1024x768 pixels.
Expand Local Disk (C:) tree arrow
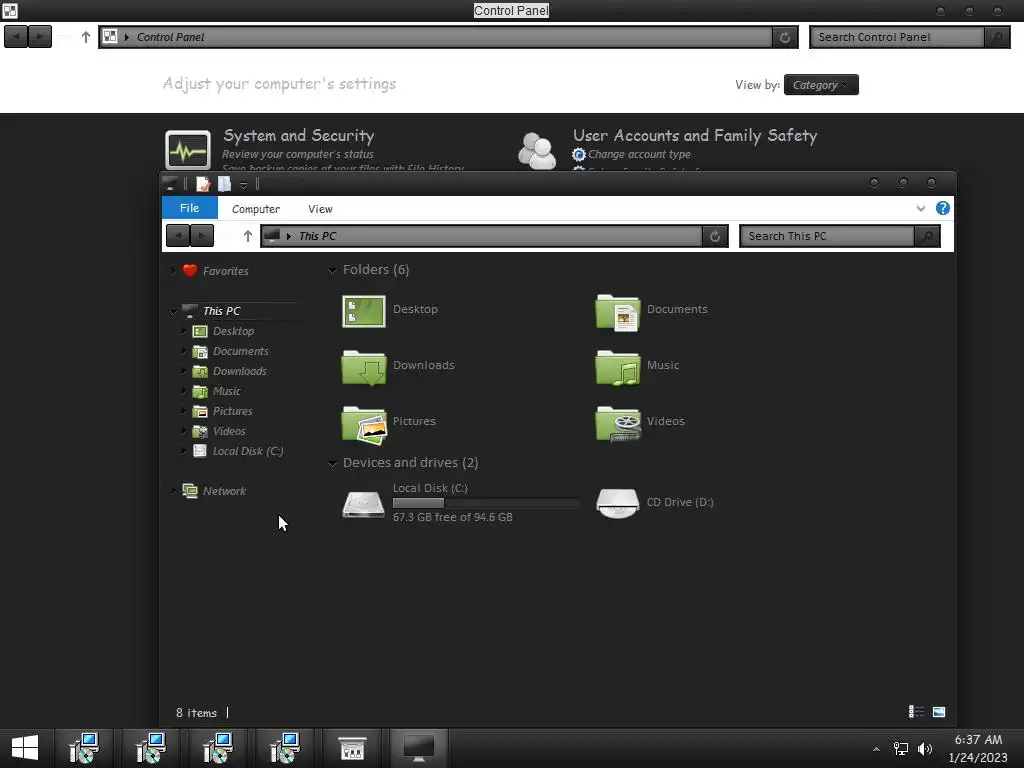pyautogui.click(x=184, y=451)
